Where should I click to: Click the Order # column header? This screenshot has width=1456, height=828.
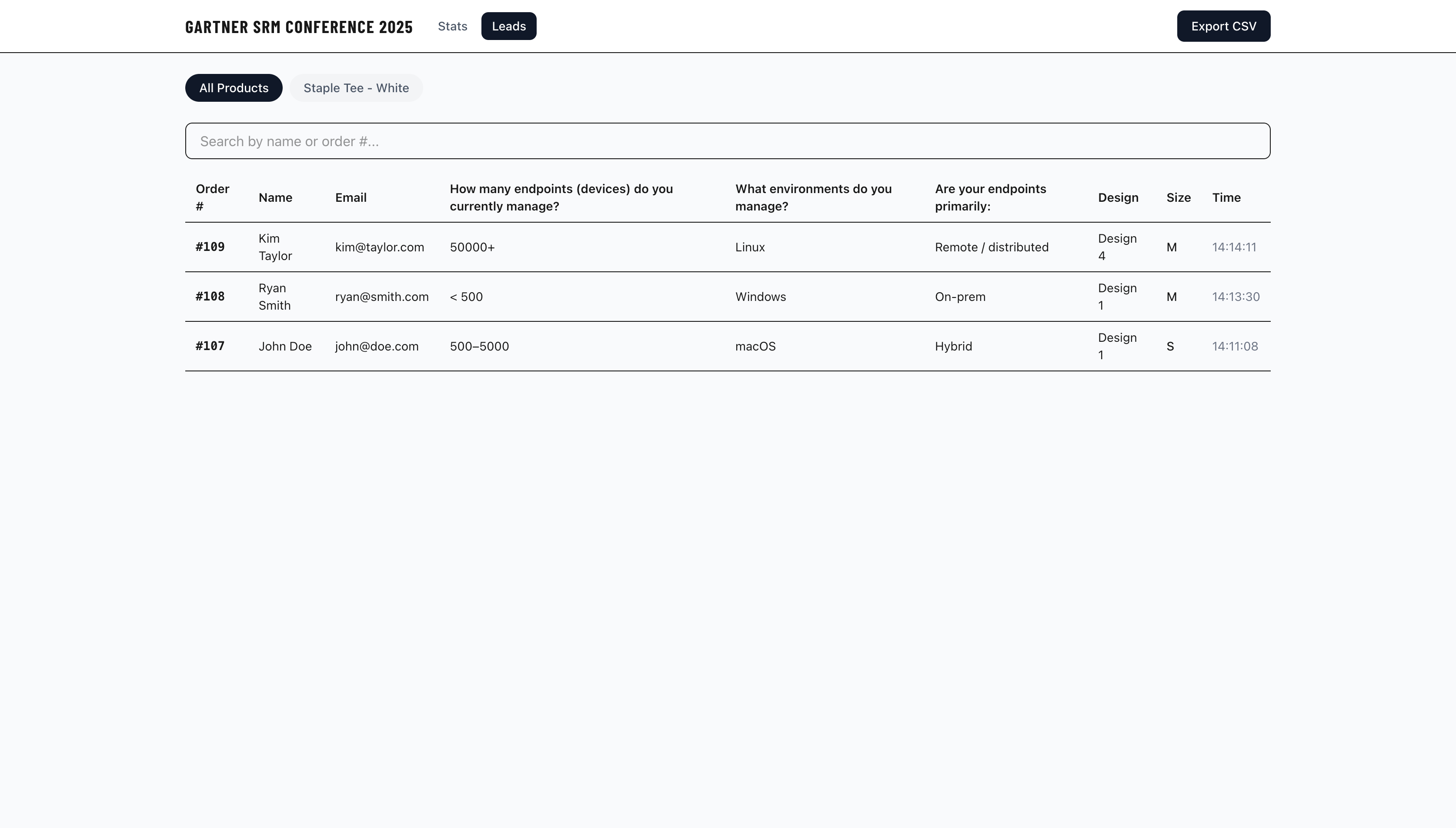[212, 197]
